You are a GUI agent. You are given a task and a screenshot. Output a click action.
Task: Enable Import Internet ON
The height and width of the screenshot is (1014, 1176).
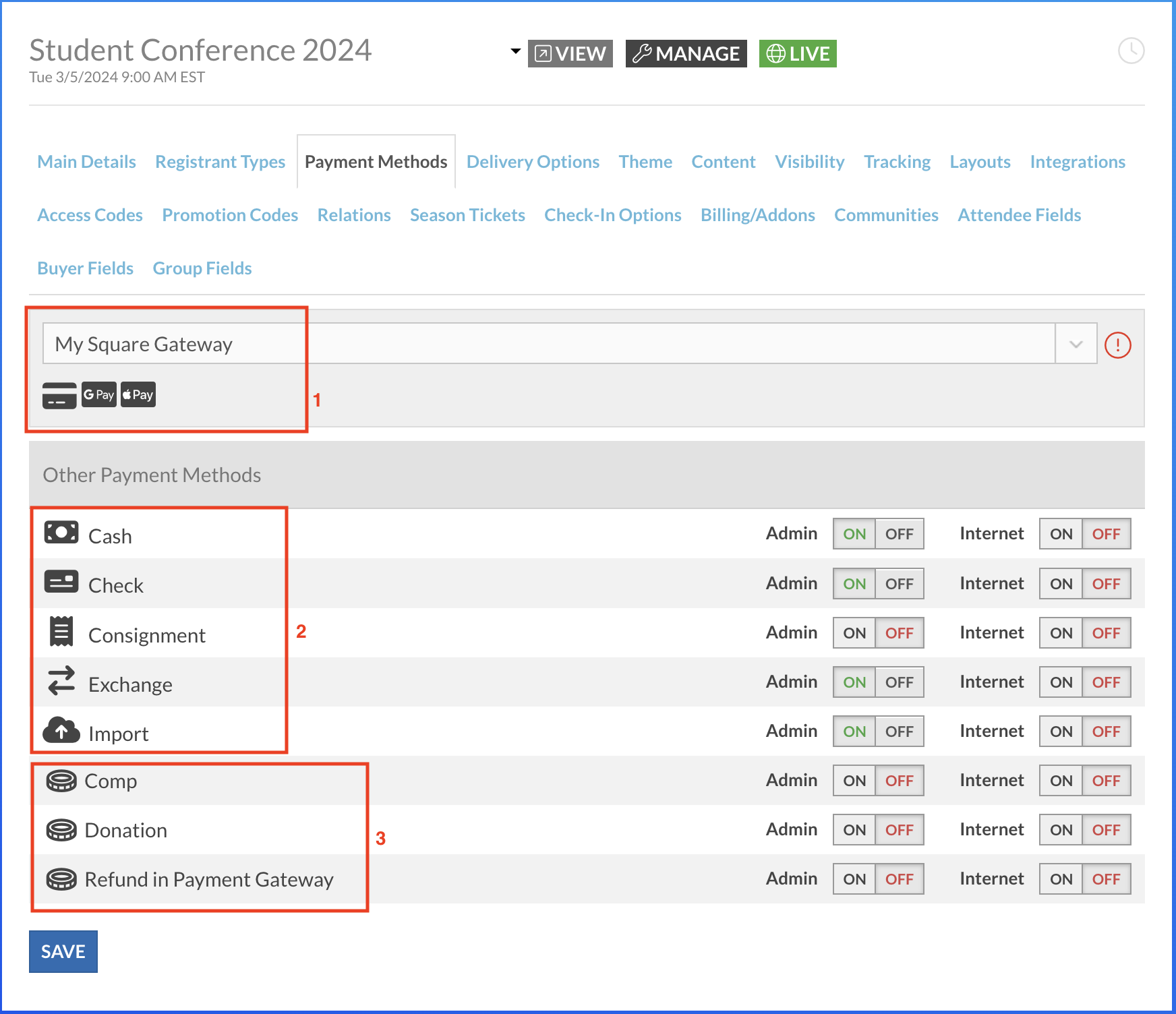1061,732
